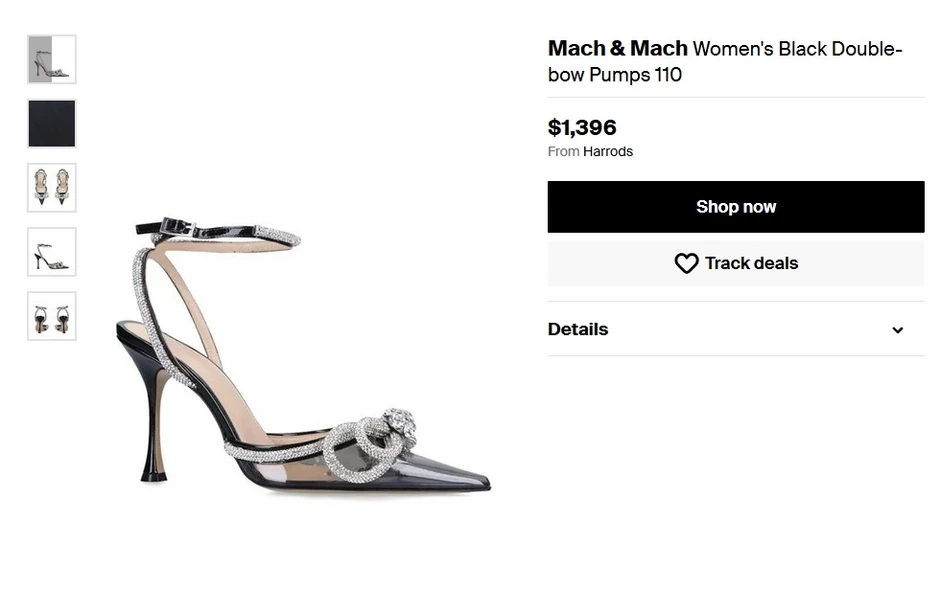The height and width of the screenshot is (612, 940).
Task: Click the ankle strap buckle in main image
Action: pyautogui.click(x=186, y=228)
